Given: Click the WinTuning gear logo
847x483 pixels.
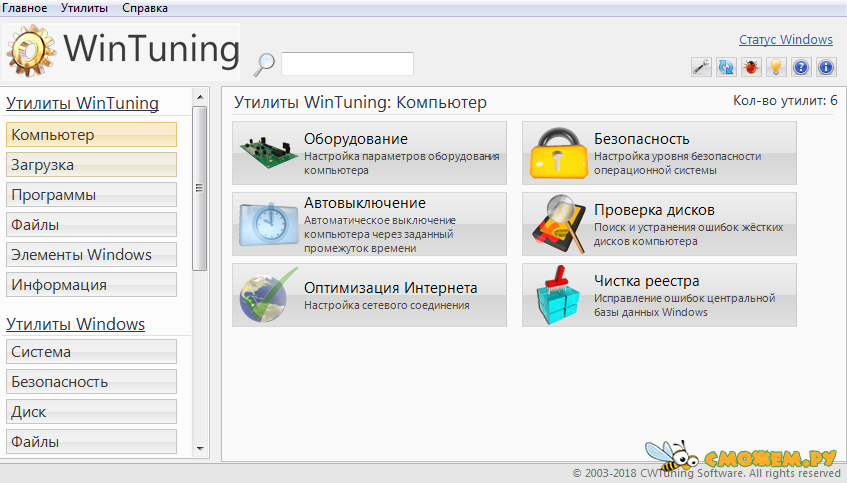Looking at the screenshot, I should point(30,51).
